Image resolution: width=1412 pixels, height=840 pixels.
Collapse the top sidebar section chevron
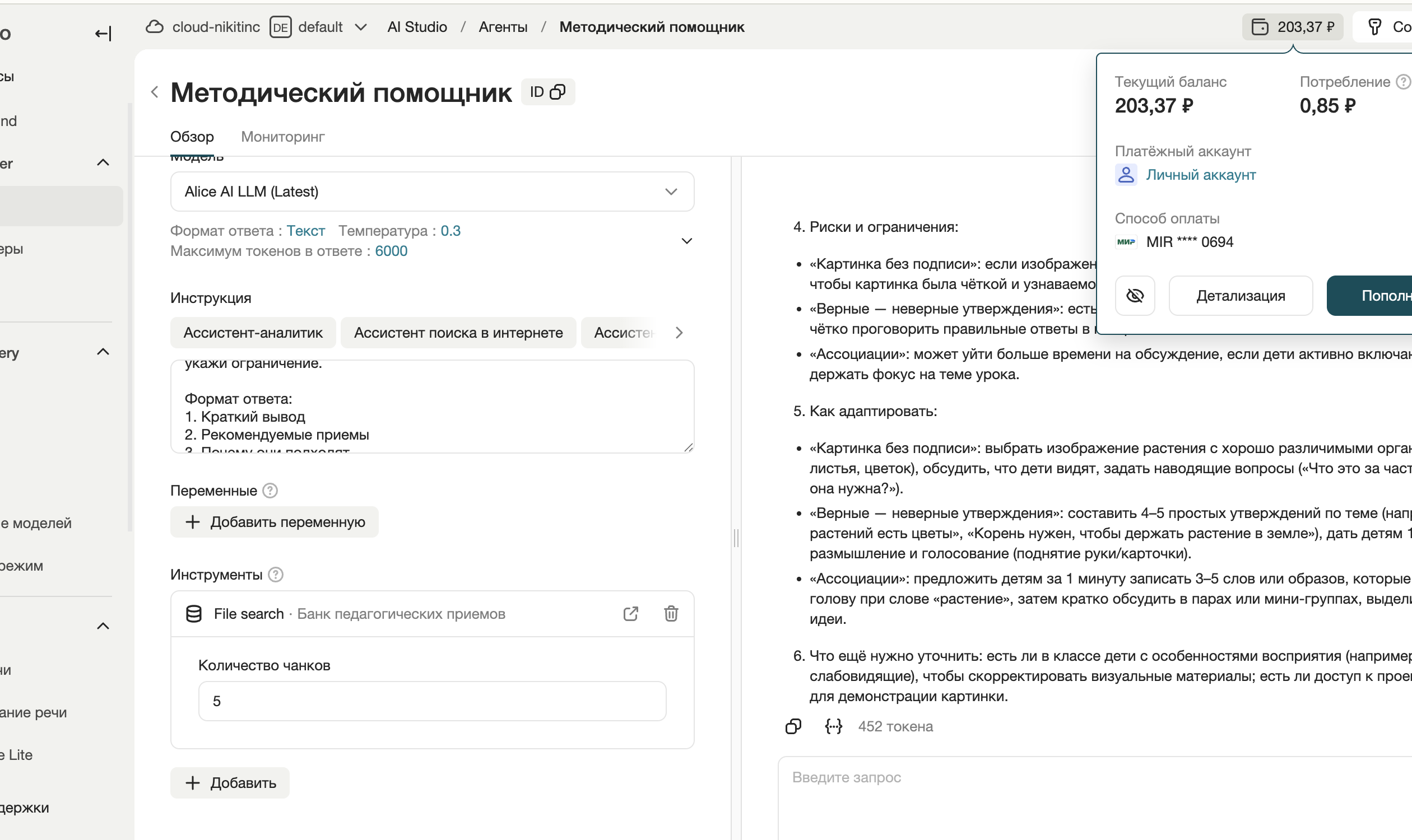click(103, 163)
